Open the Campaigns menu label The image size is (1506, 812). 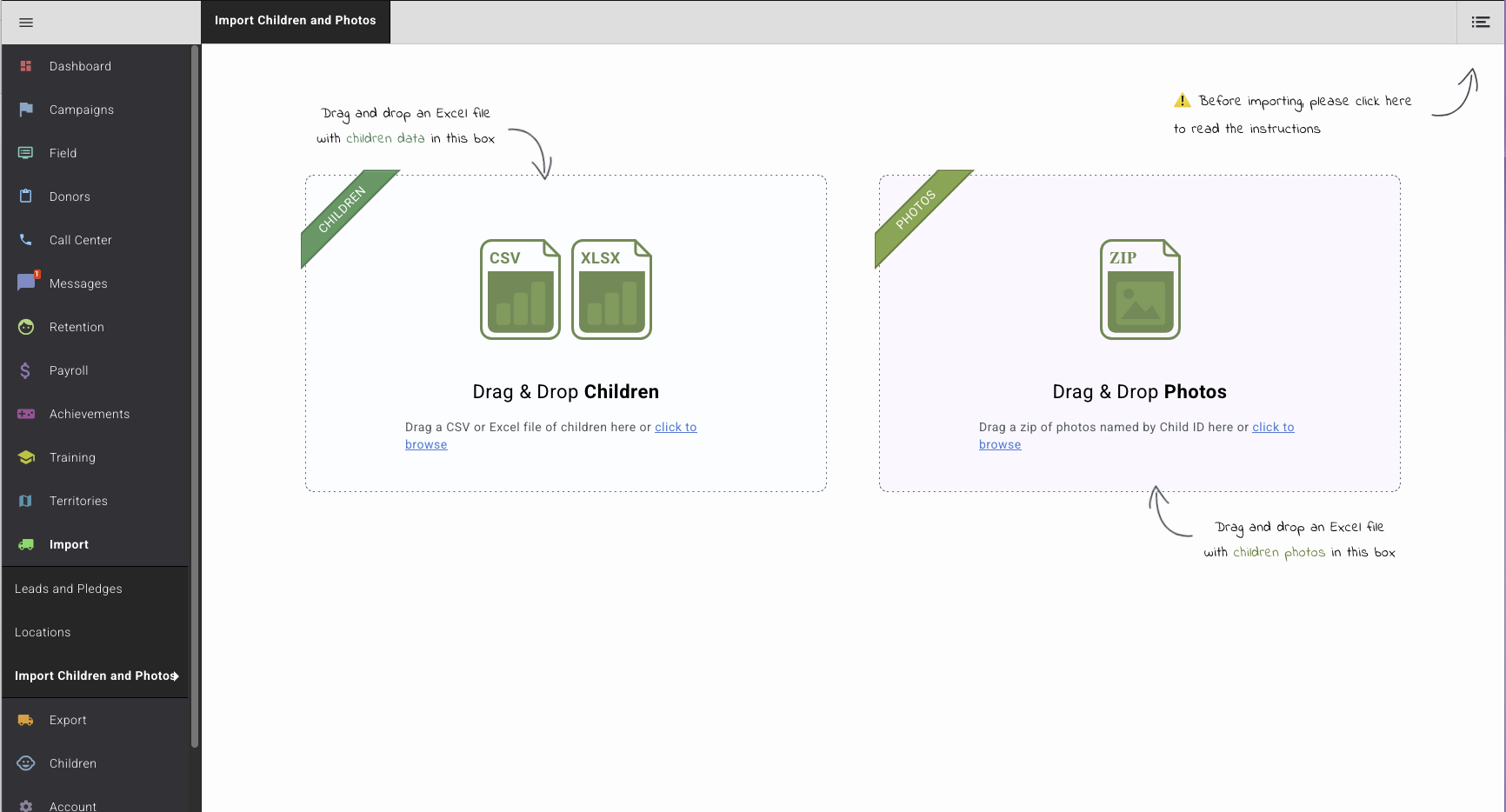point(82,110)
